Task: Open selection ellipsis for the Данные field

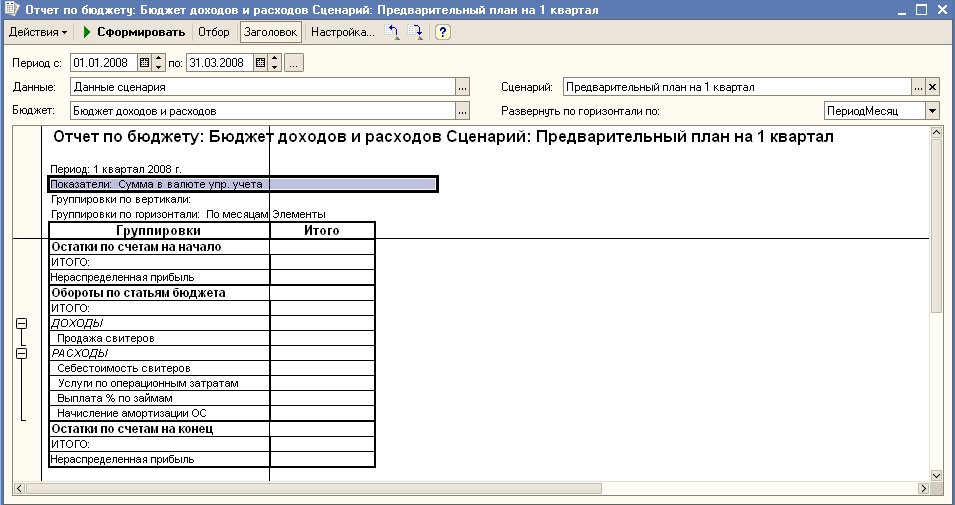Action: coord(463,87)
